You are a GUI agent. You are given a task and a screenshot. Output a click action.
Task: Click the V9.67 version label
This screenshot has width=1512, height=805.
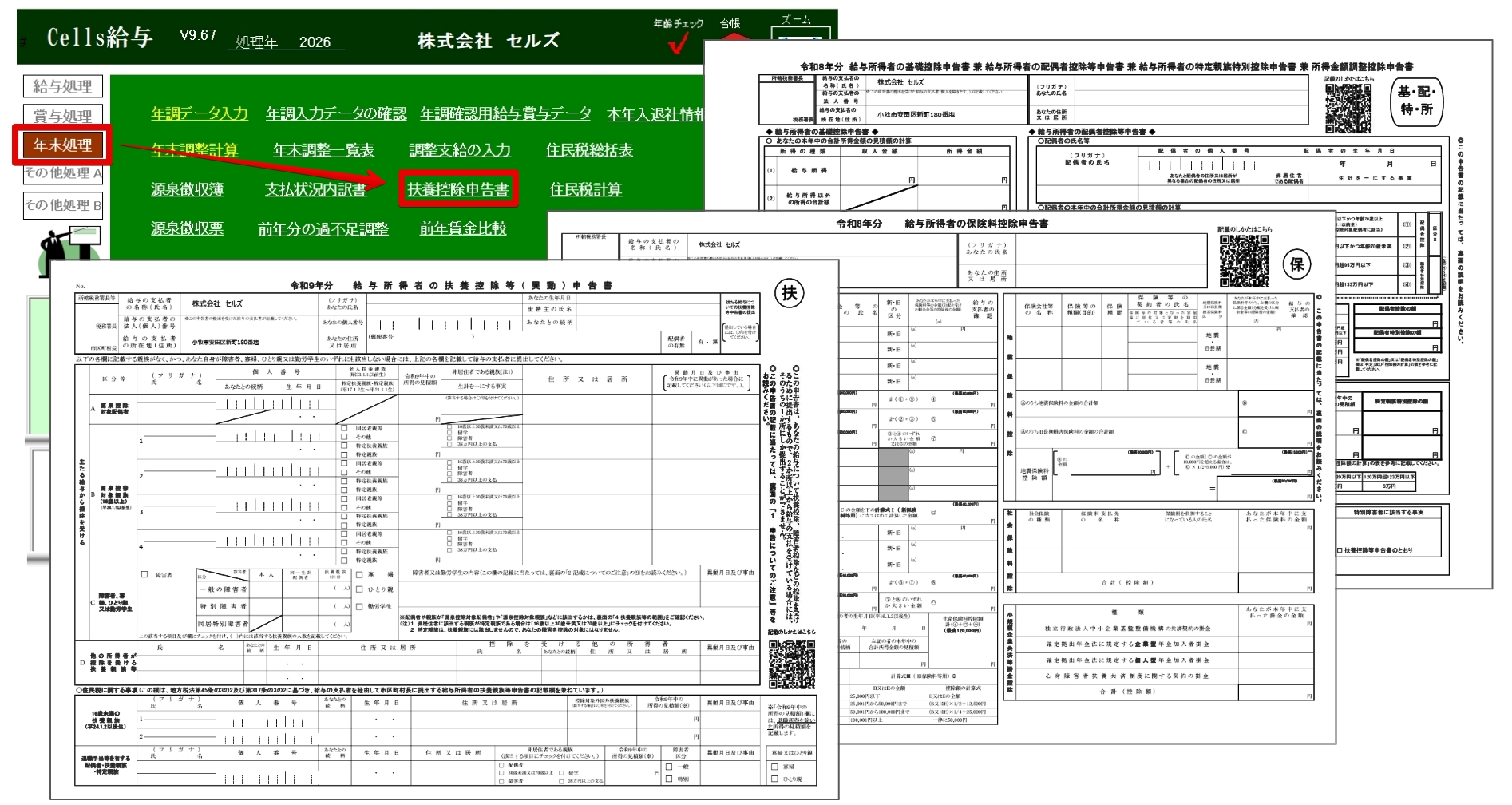pos(198,35)
